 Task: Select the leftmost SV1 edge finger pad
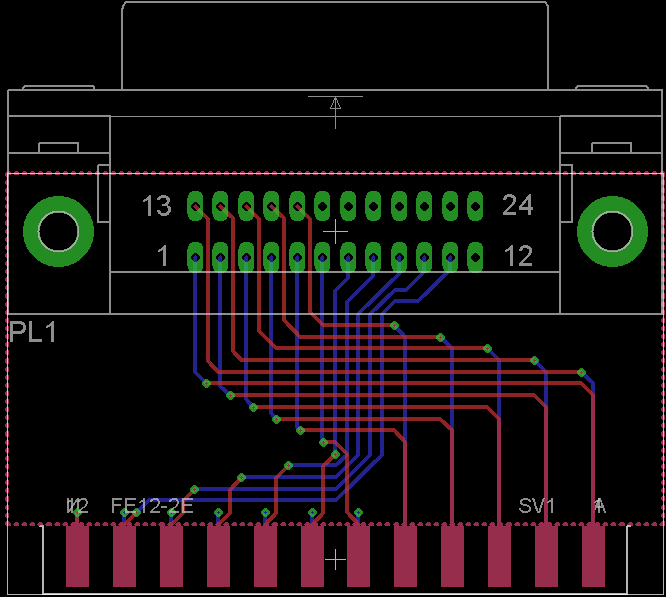click(77, 556)
